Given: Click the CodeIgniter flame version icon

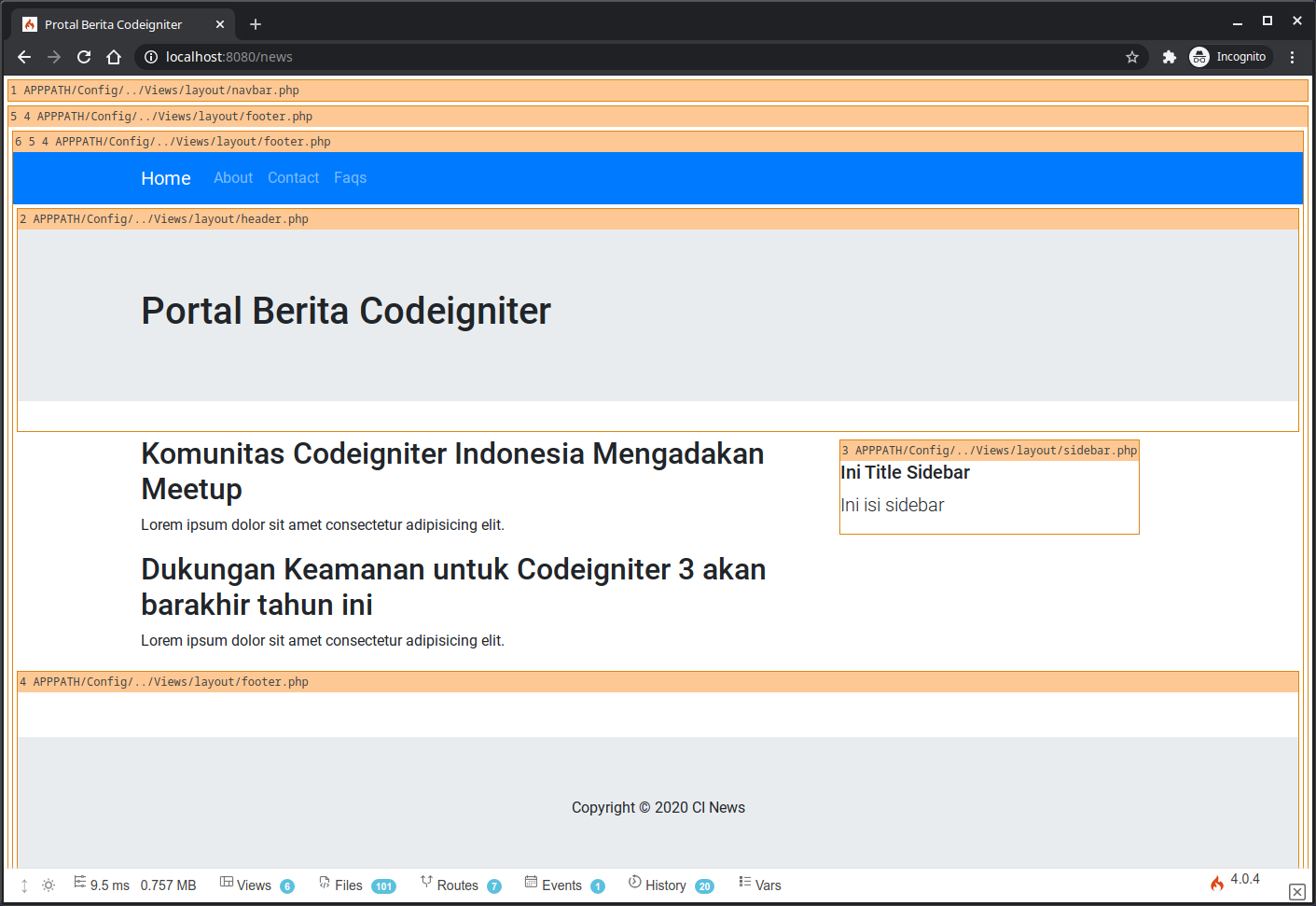Looking at the screenshot, I should pyautogui.click(x=1217, y=883).
